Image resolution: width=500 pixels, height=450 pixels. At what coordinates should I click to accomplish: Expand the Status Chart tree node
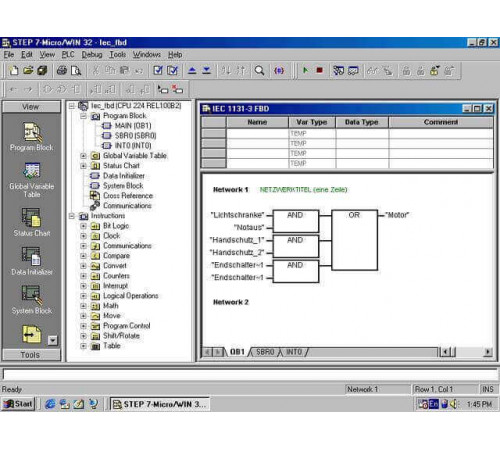click(84, 166)
